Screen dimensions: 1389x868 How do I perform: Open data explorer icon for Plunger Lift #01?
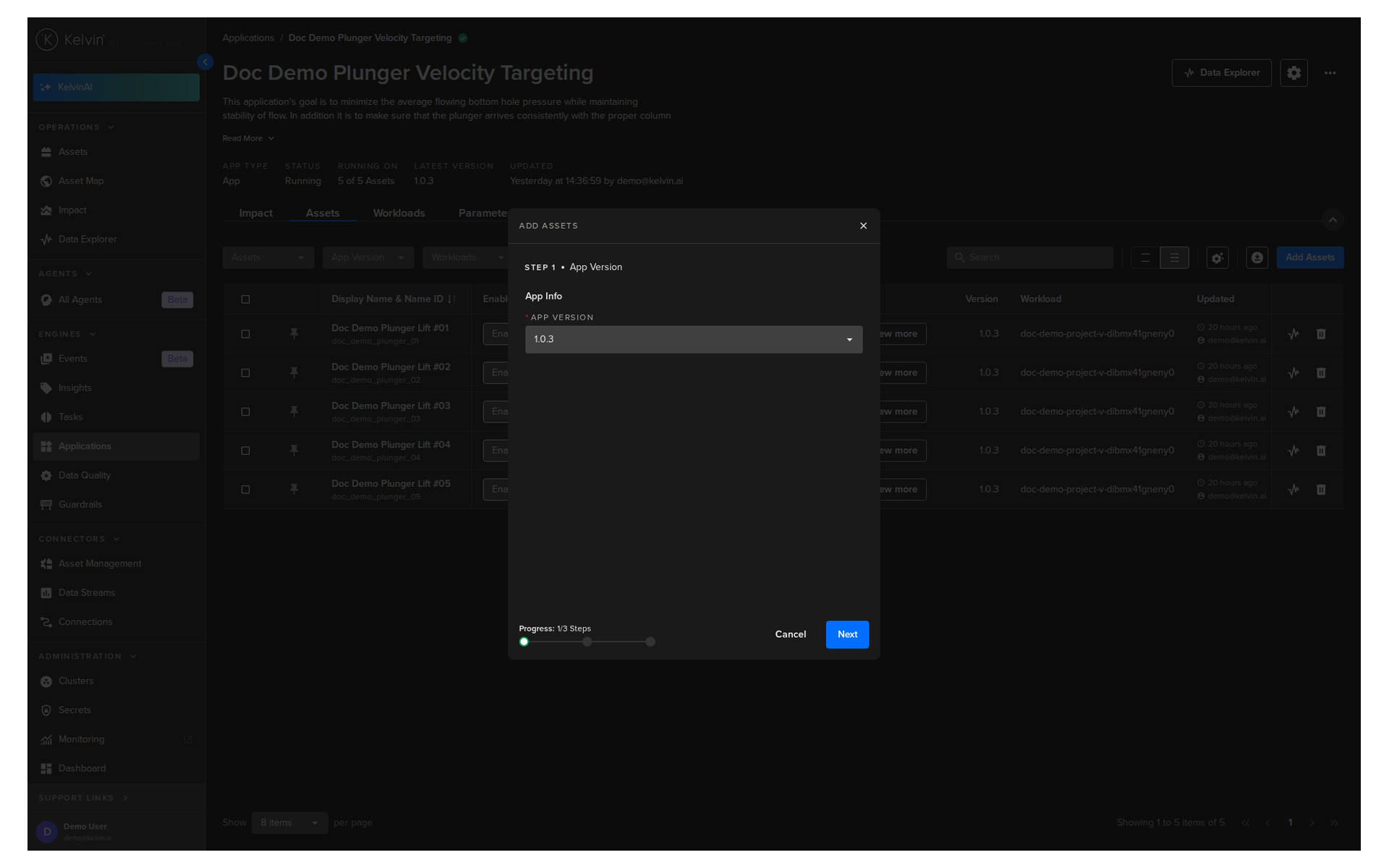[1294, 334]
